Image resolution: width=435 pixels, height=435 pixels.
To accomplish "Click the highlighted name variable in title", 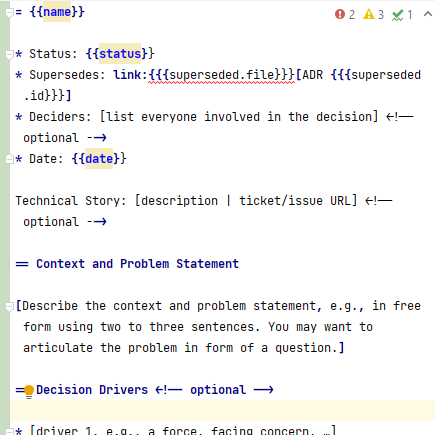I will click(x=57, y=12).
